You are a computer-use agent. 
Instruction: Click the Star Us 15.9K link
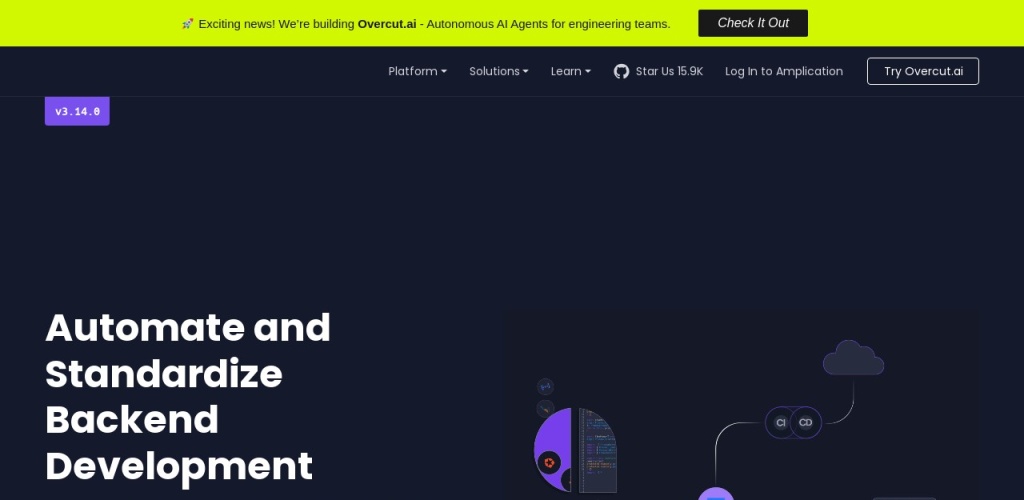[x=669, y=71]
